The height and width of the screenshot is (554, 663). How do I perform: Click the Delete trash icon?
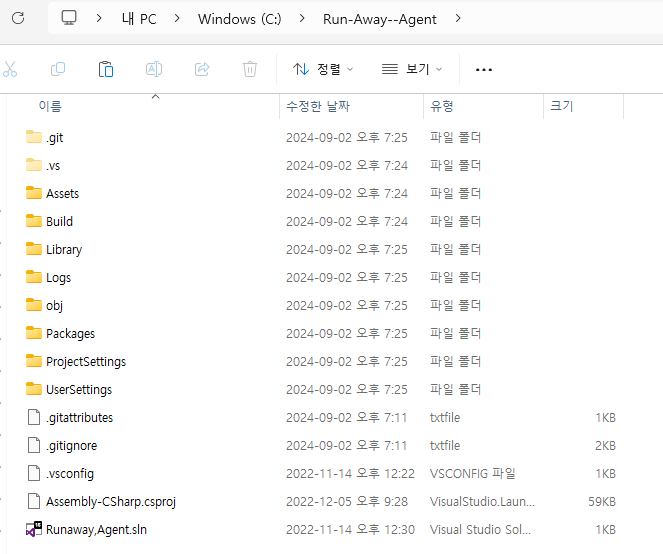[x=250, y=69]
